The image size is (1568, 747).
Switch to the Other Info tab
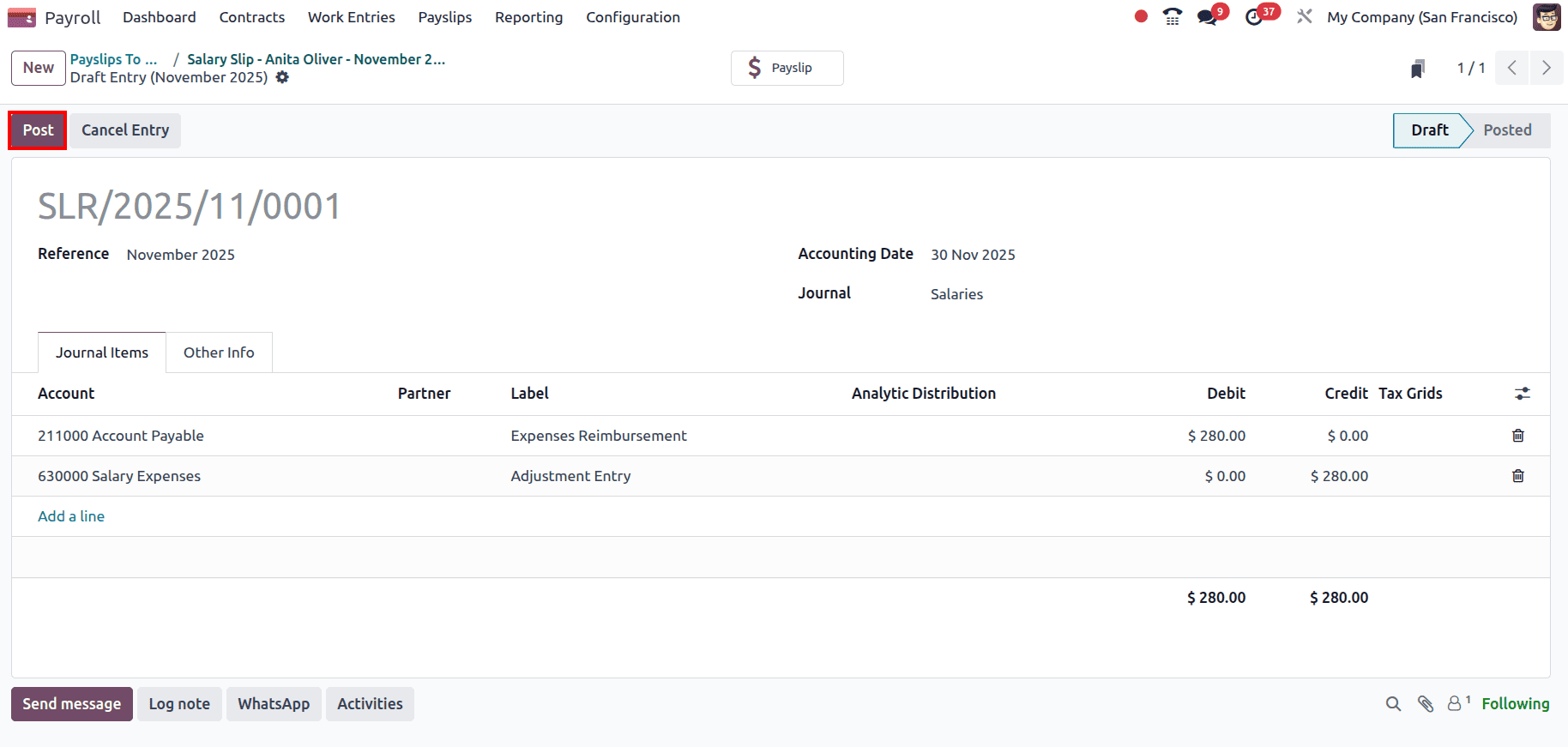coord(219,352)
